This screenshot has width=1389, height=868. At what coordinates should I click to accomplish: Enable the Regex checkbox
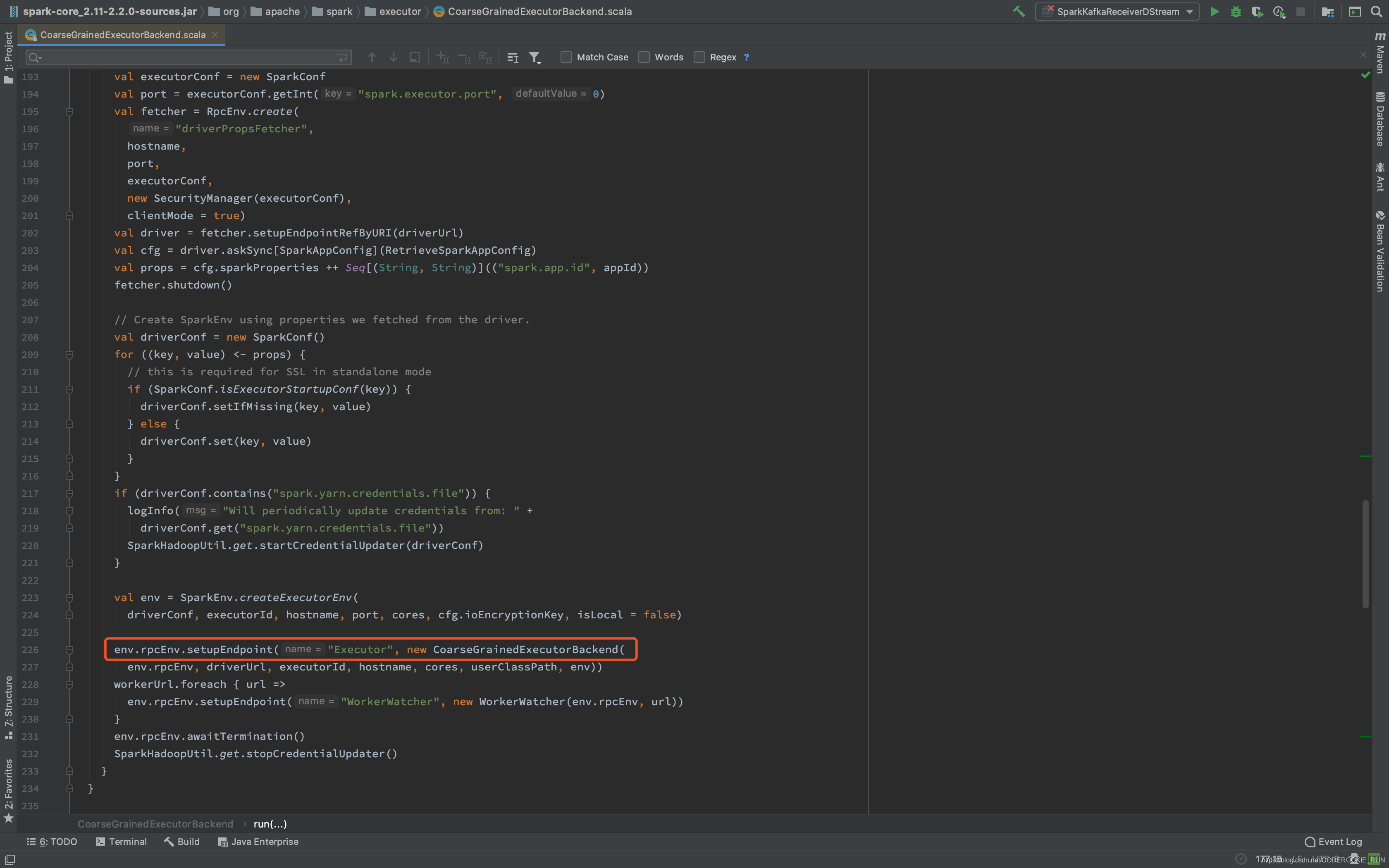pyautogui.click(x=699, y=57)
